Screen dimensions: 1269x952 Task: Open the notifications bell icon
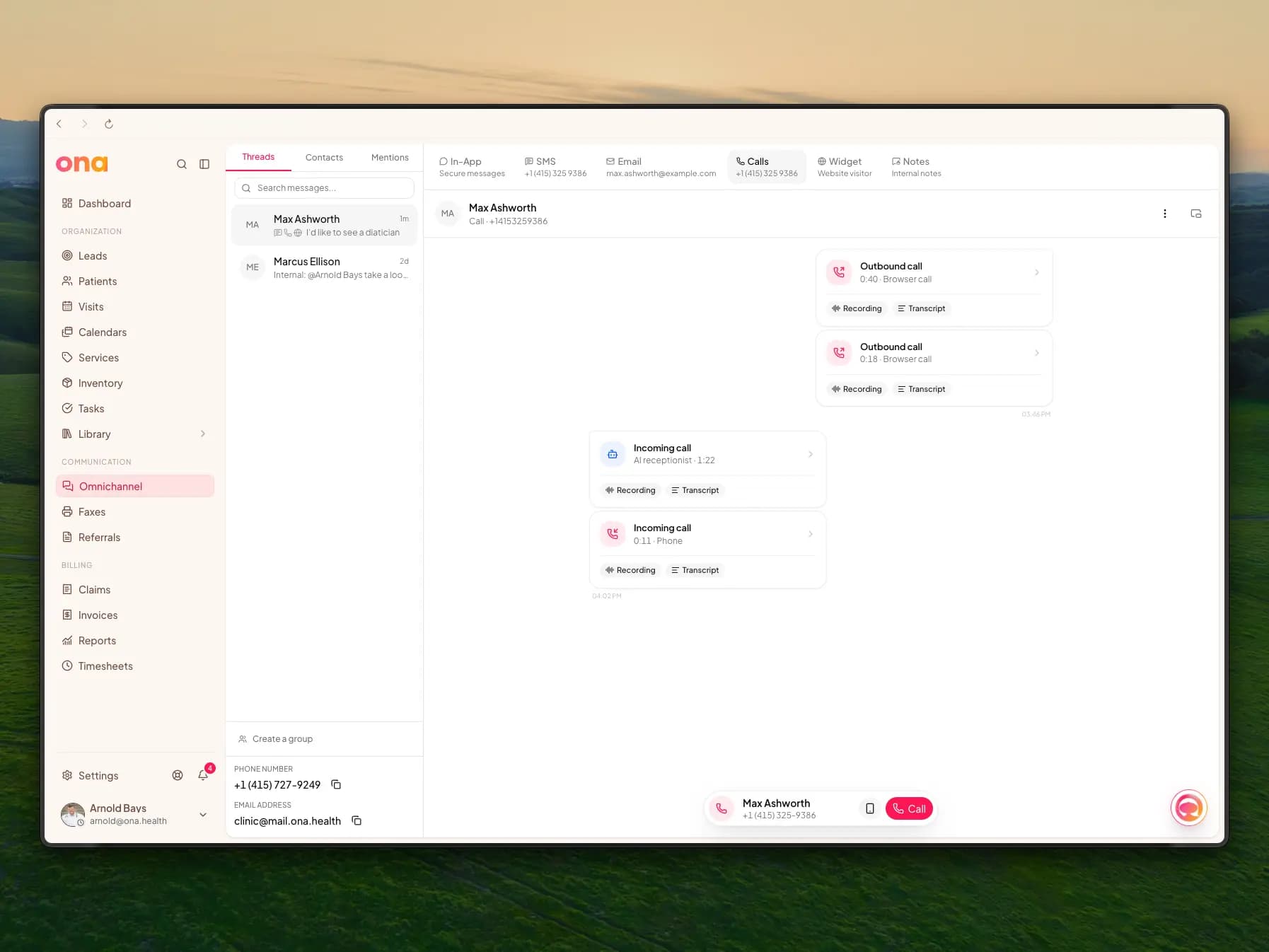203,775
